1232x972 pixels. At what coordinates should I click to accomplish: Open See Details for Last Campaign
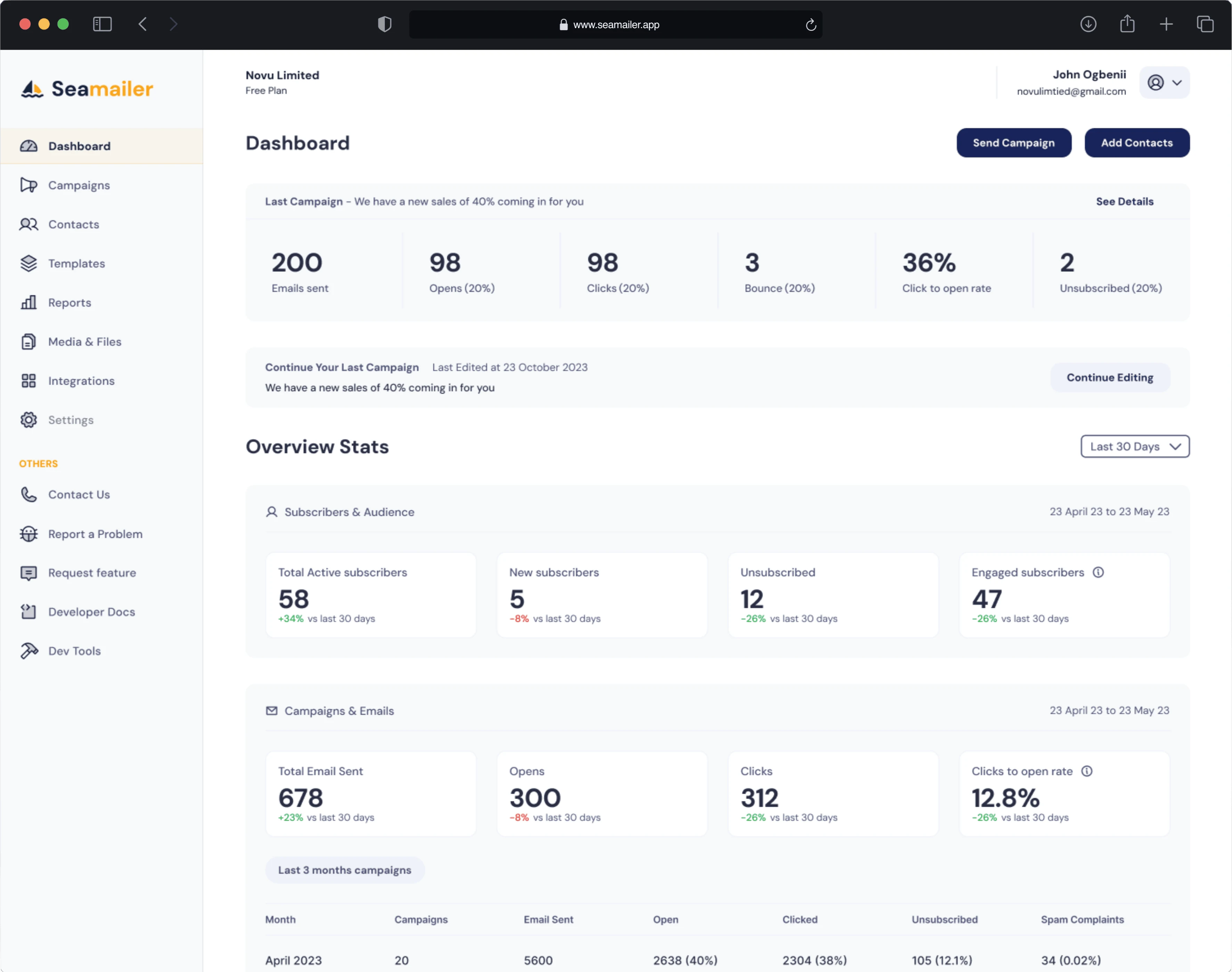[x=1124, y=201]
